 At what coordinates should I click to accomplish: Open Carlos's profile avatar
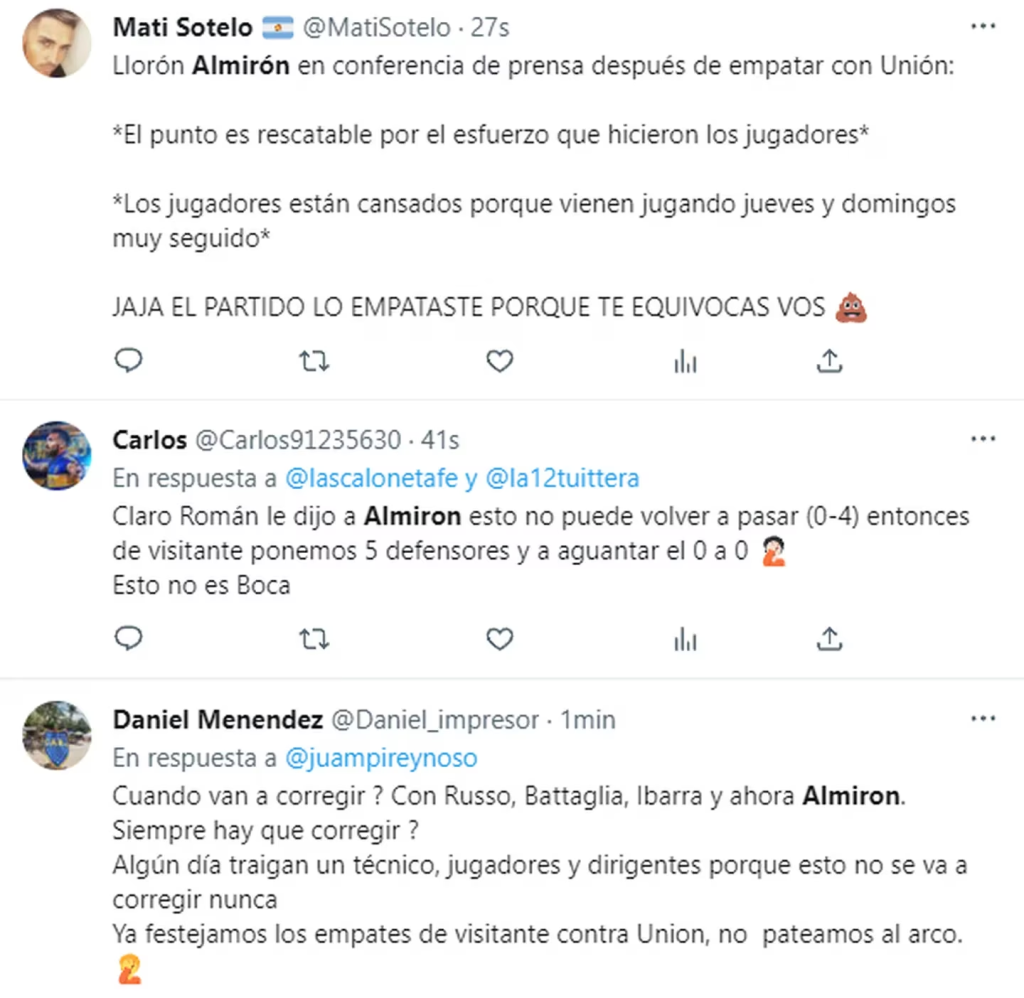(x=57, y=455)
